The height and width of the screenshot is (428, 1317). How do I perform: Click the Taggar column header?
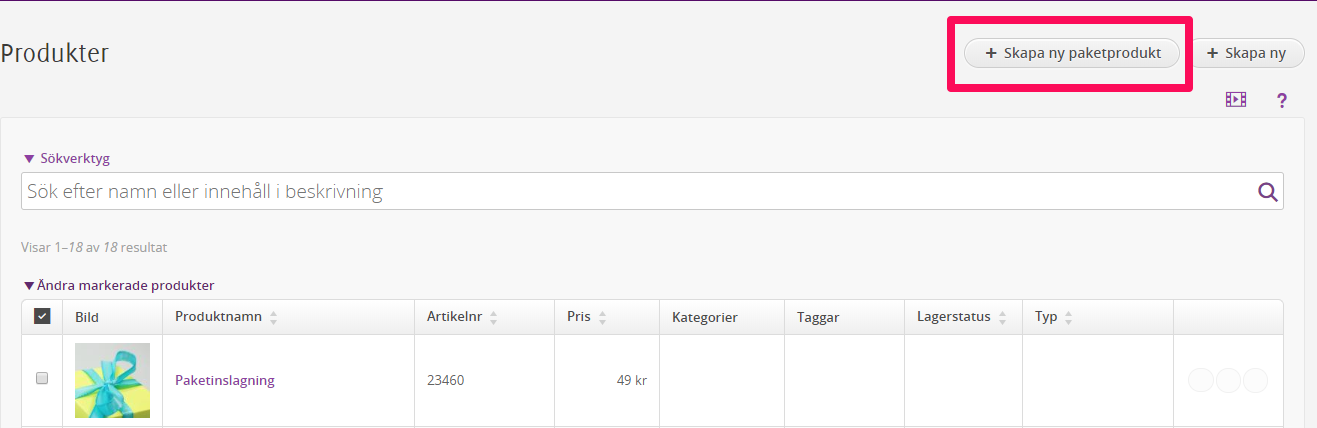(x=818, y=317)
